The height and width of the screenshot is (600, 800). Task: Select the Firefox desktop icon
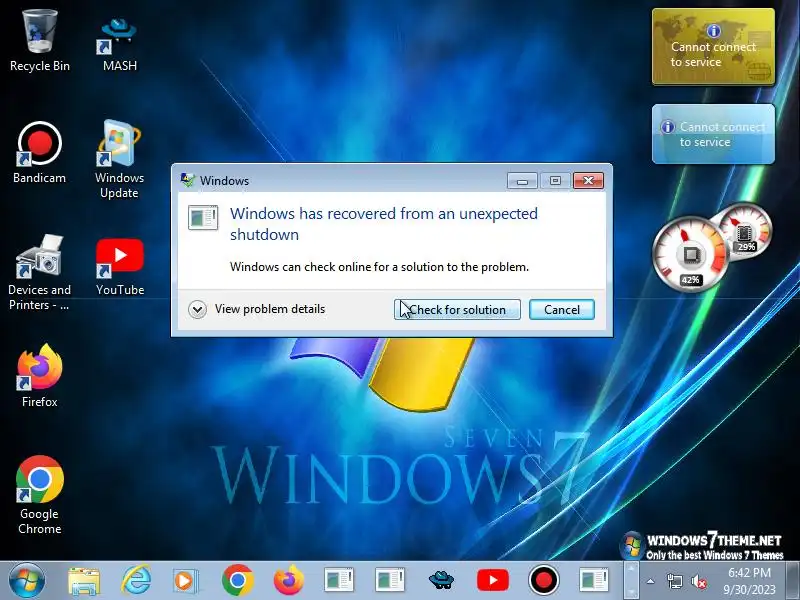(x=39, y=375)
